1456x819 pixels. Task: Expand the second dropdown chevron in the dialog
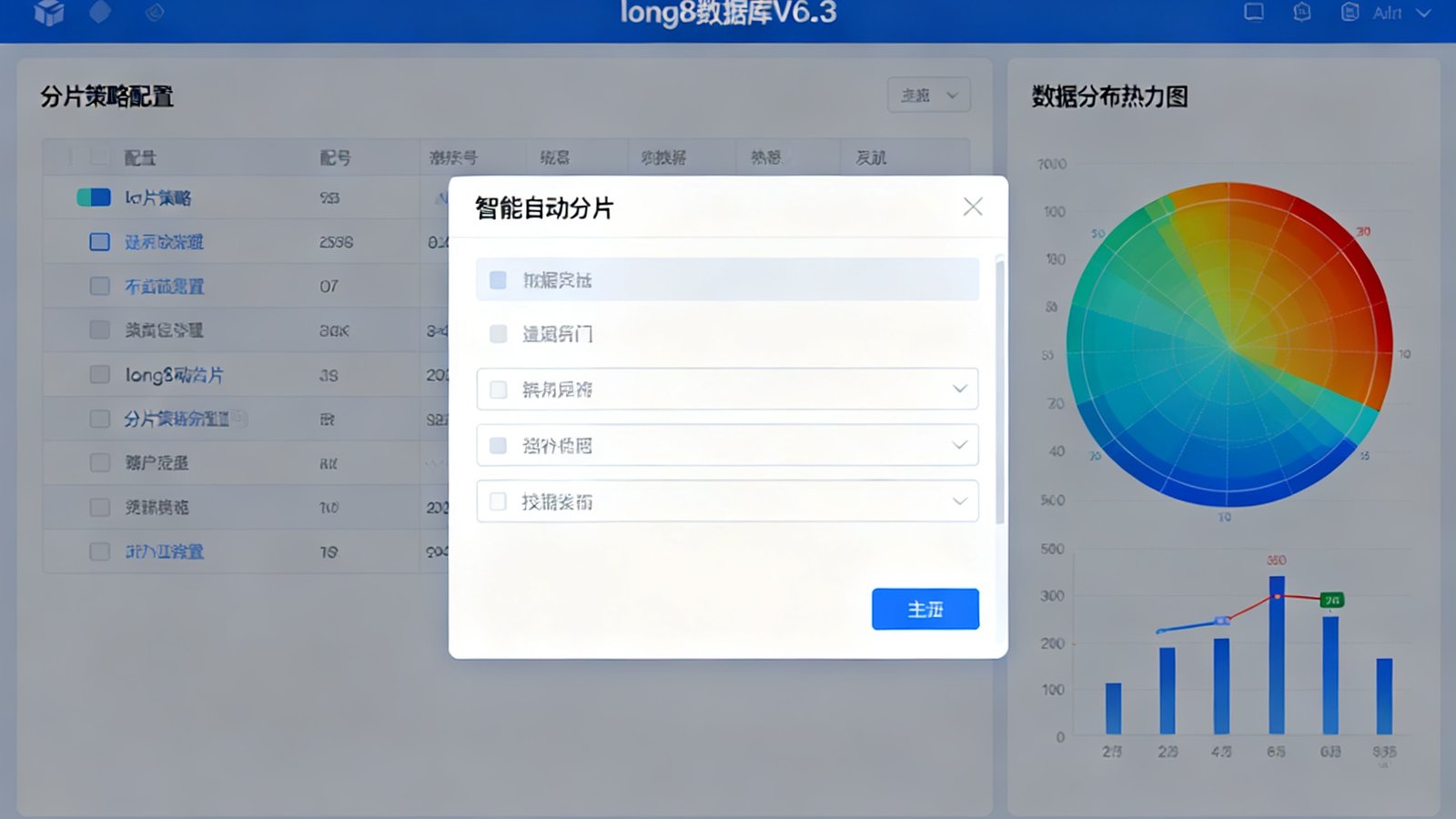coord(959,445)
